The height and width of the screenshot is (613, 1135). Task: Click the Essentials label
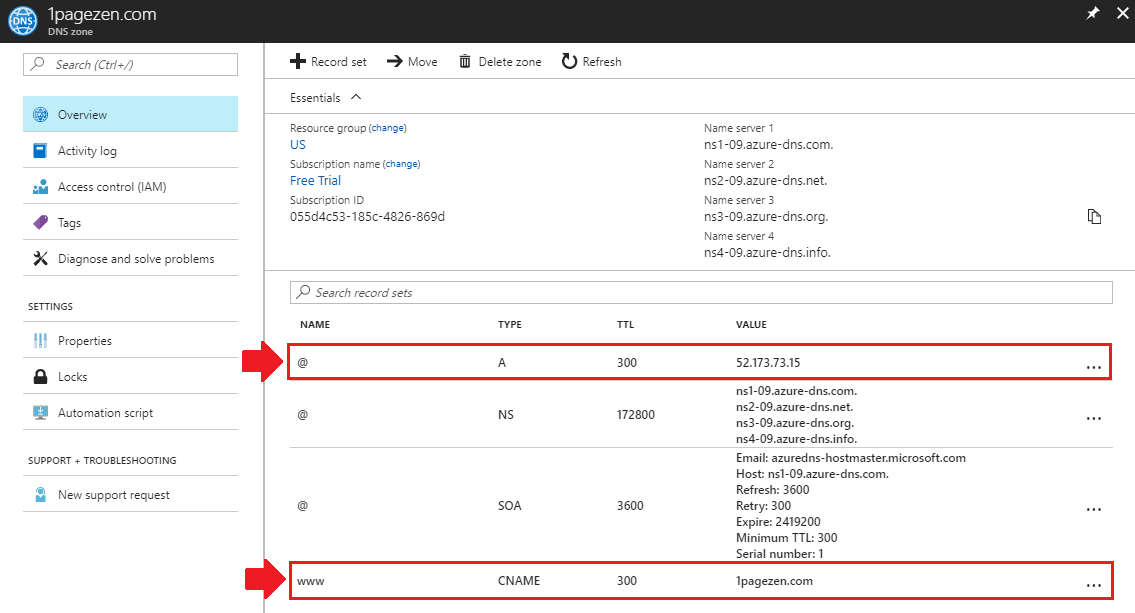(x=315, y=98)
